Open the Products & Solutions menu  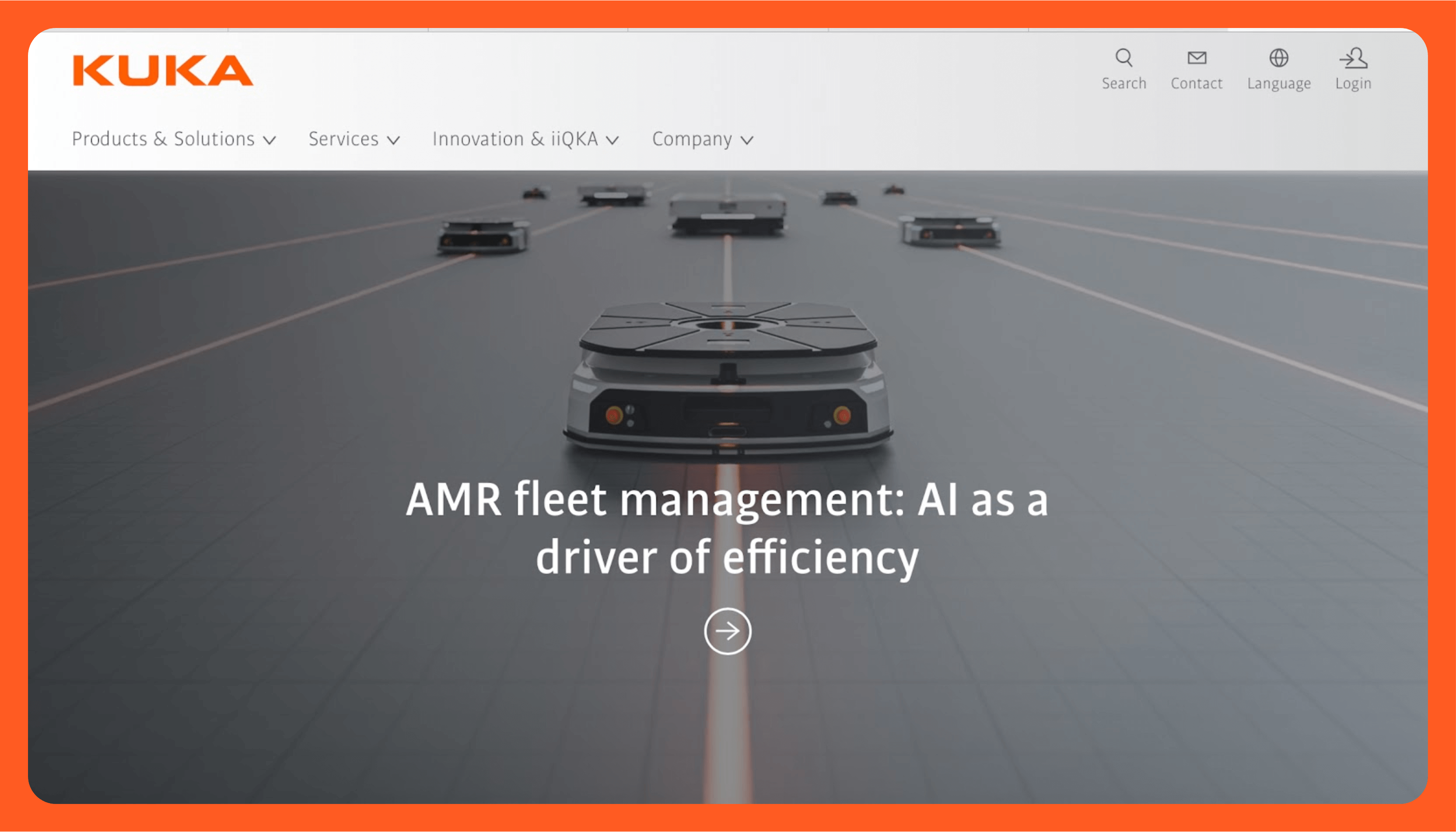[x=163, y=139]
